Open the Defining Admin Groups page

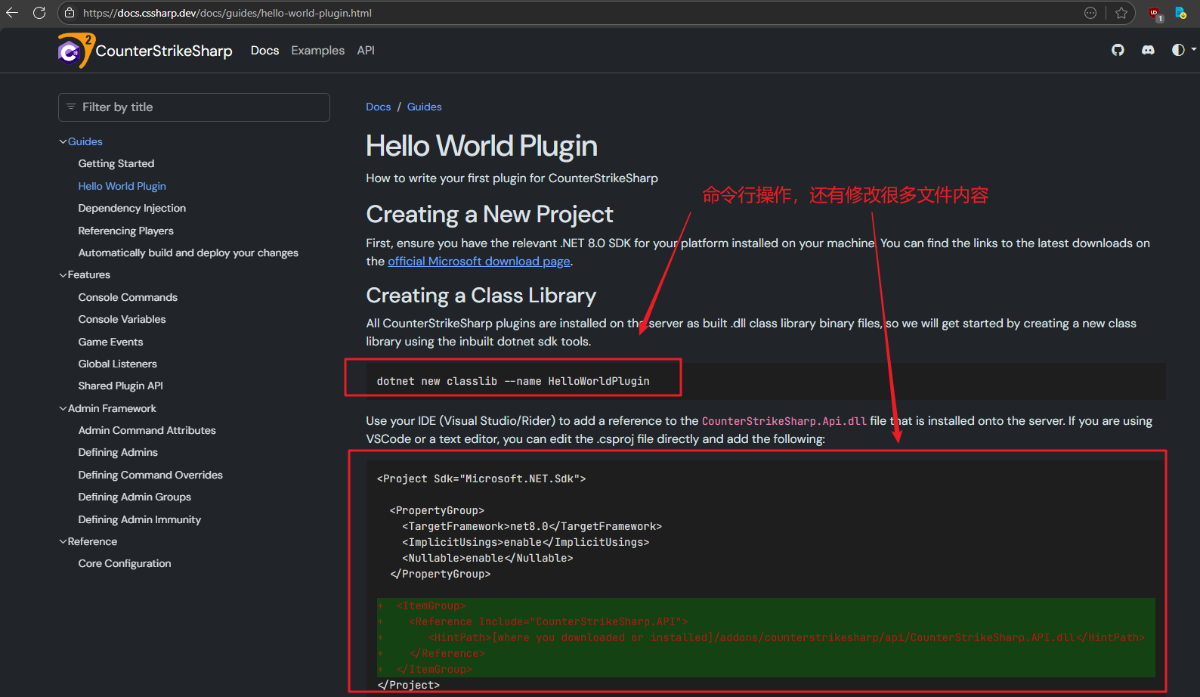tap(135, 497)
